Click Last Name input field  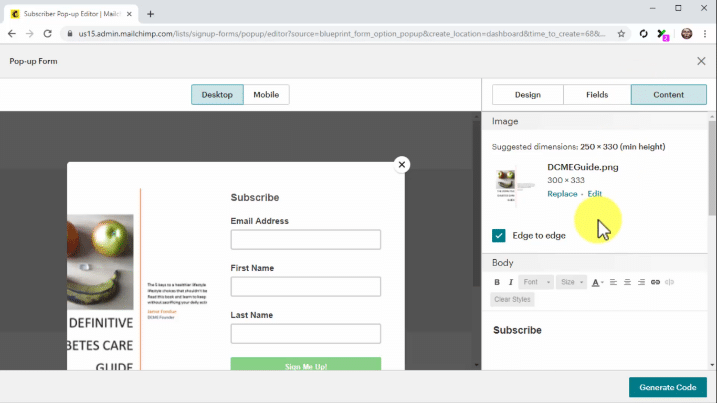point(305,334)
